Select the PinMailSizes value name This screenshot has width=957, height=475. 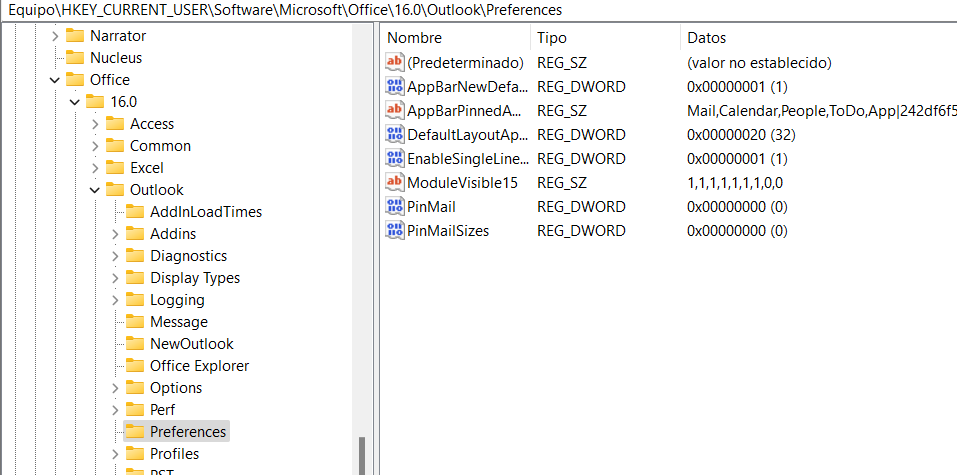tap(448, 231)
